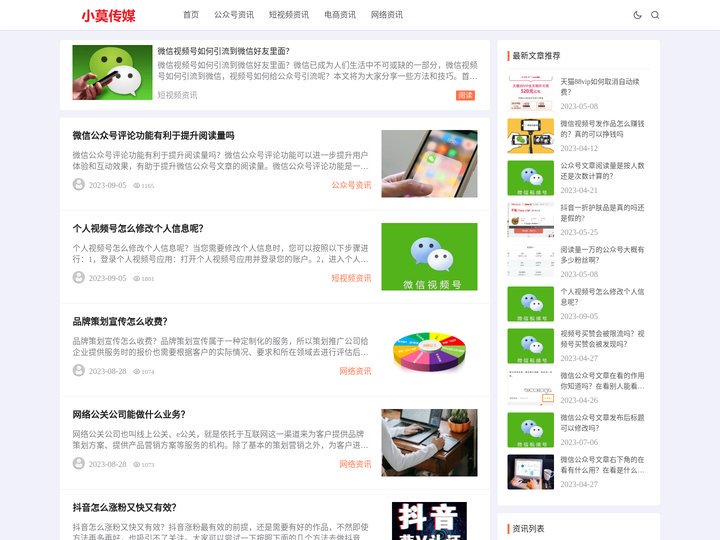Select 公众号资讯 category tag in comment article
Viewport: 720px width, 540px height.
(x=351, y=185)
